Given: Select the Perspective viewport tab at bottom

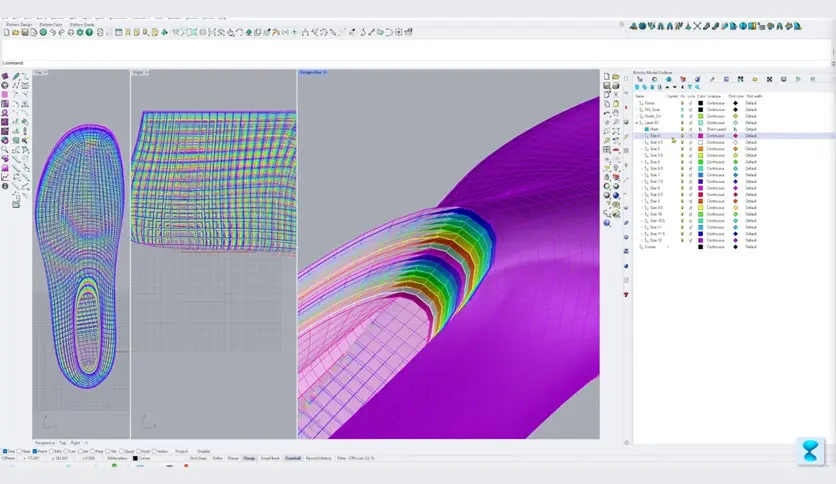Looking at the screenshot, I should (x=45, y=442).
